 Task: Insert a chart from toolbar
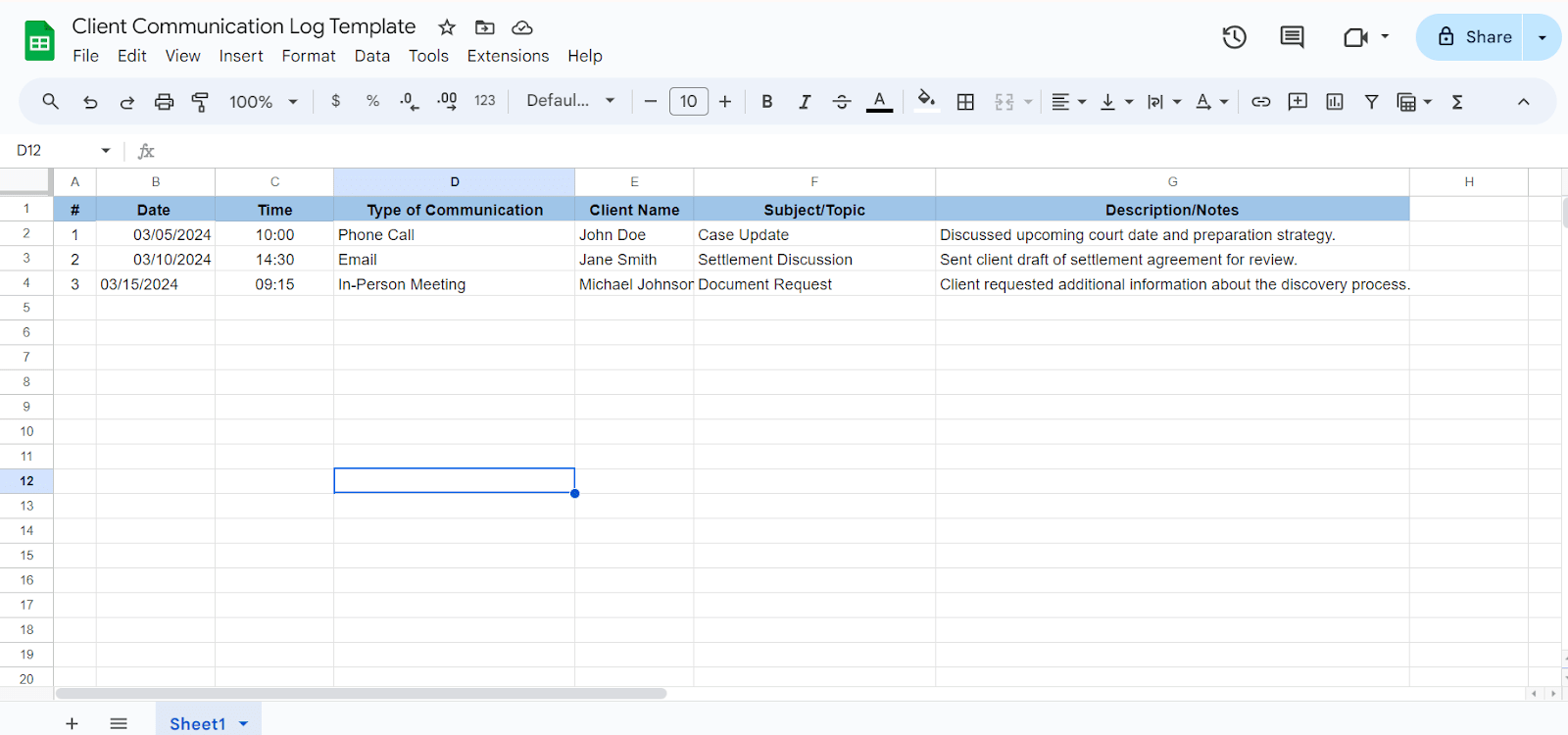click(x=1334, y=101)
